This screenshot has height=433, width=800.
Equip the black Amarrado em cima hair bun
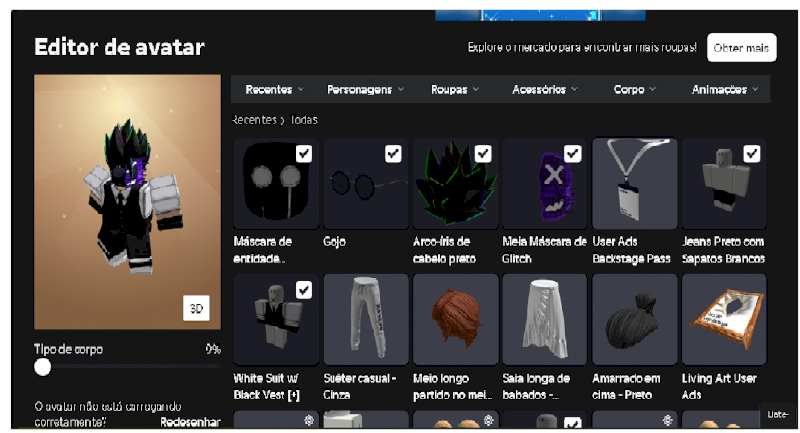tap(635, 320)
